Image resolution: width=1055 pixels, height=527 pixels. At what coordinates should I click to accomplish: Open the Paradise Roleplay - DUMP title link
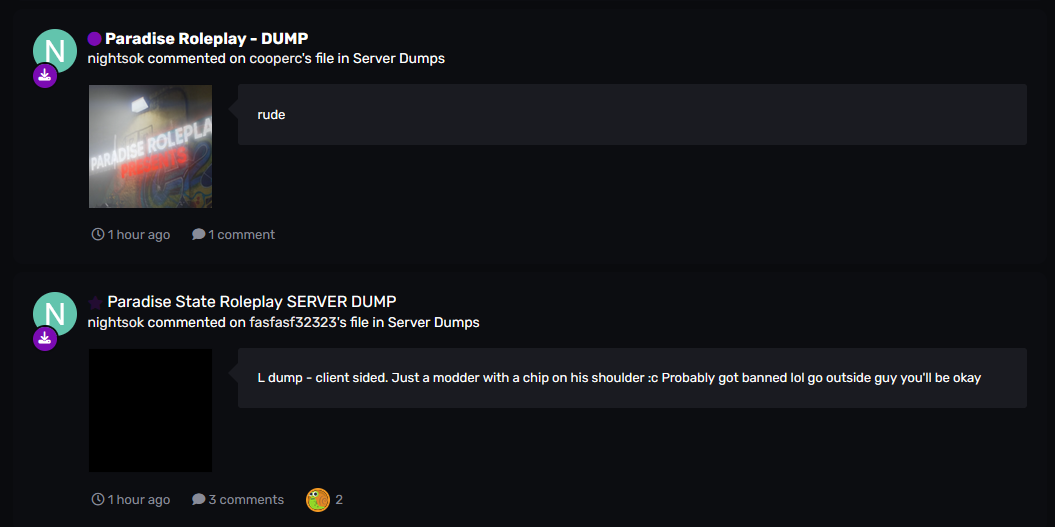(x=206, y=39)
